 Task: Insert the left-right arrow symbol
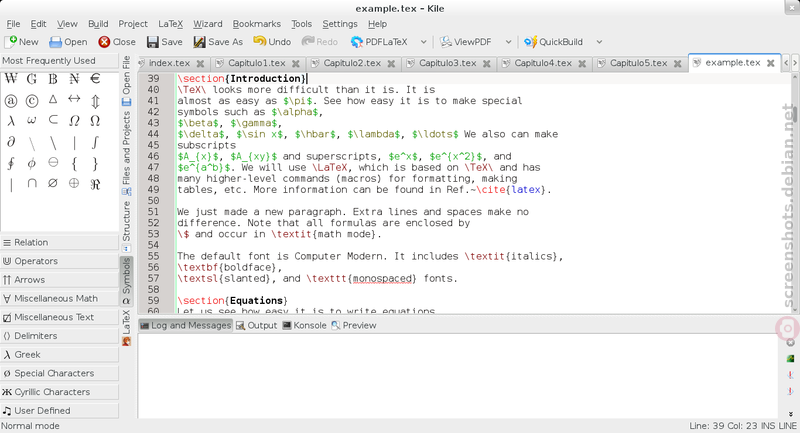pyautogui.click(x=74, y=99)
